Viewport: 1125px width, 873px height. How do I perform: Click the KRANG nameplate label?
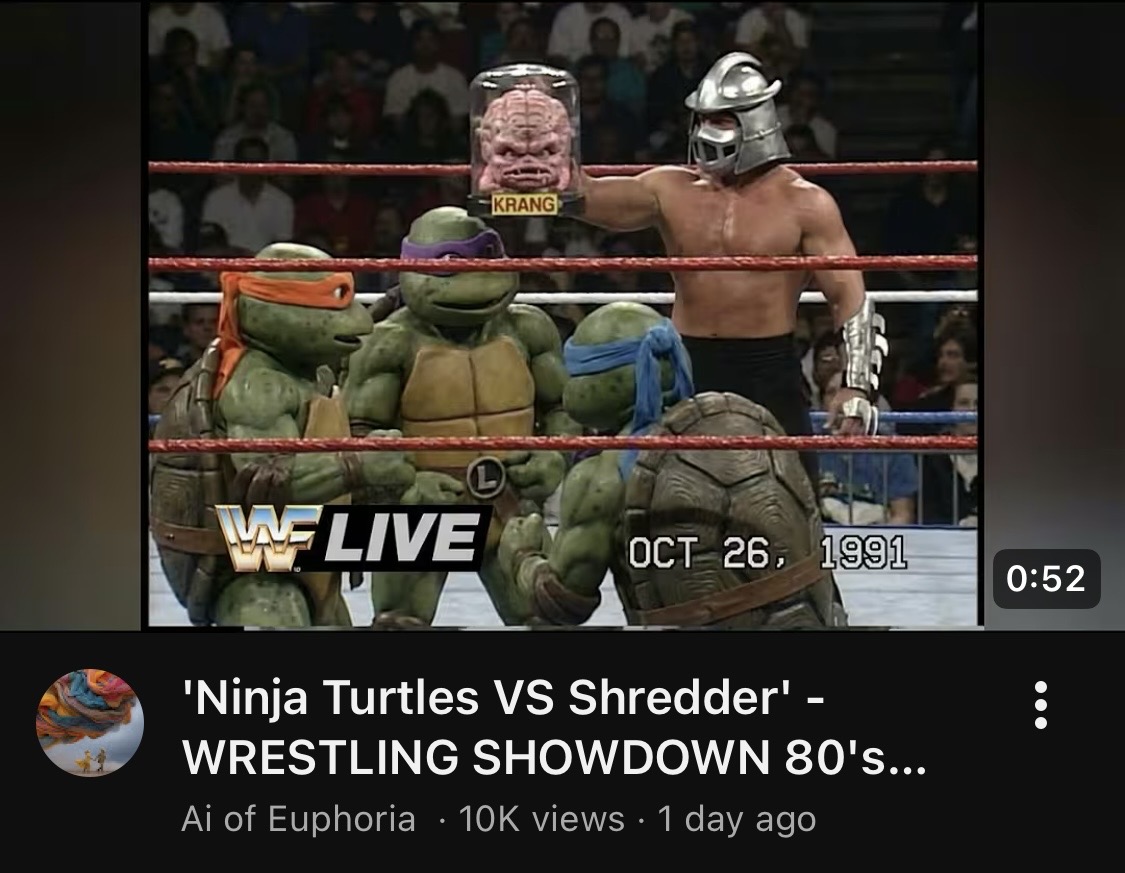(525, 204)
